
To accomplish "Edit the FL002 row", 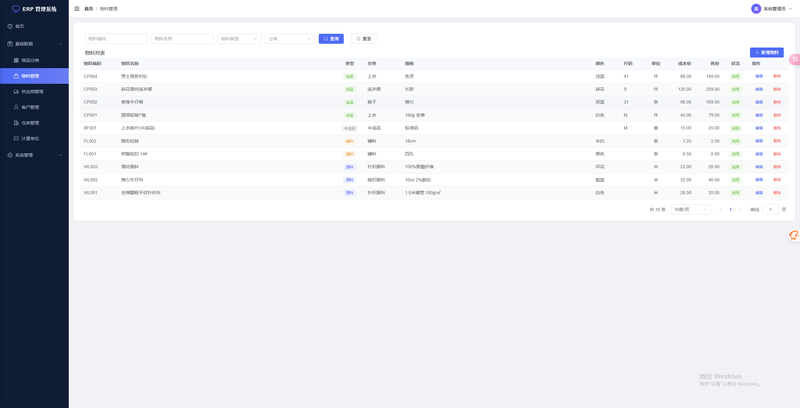I will click(759, 141).
